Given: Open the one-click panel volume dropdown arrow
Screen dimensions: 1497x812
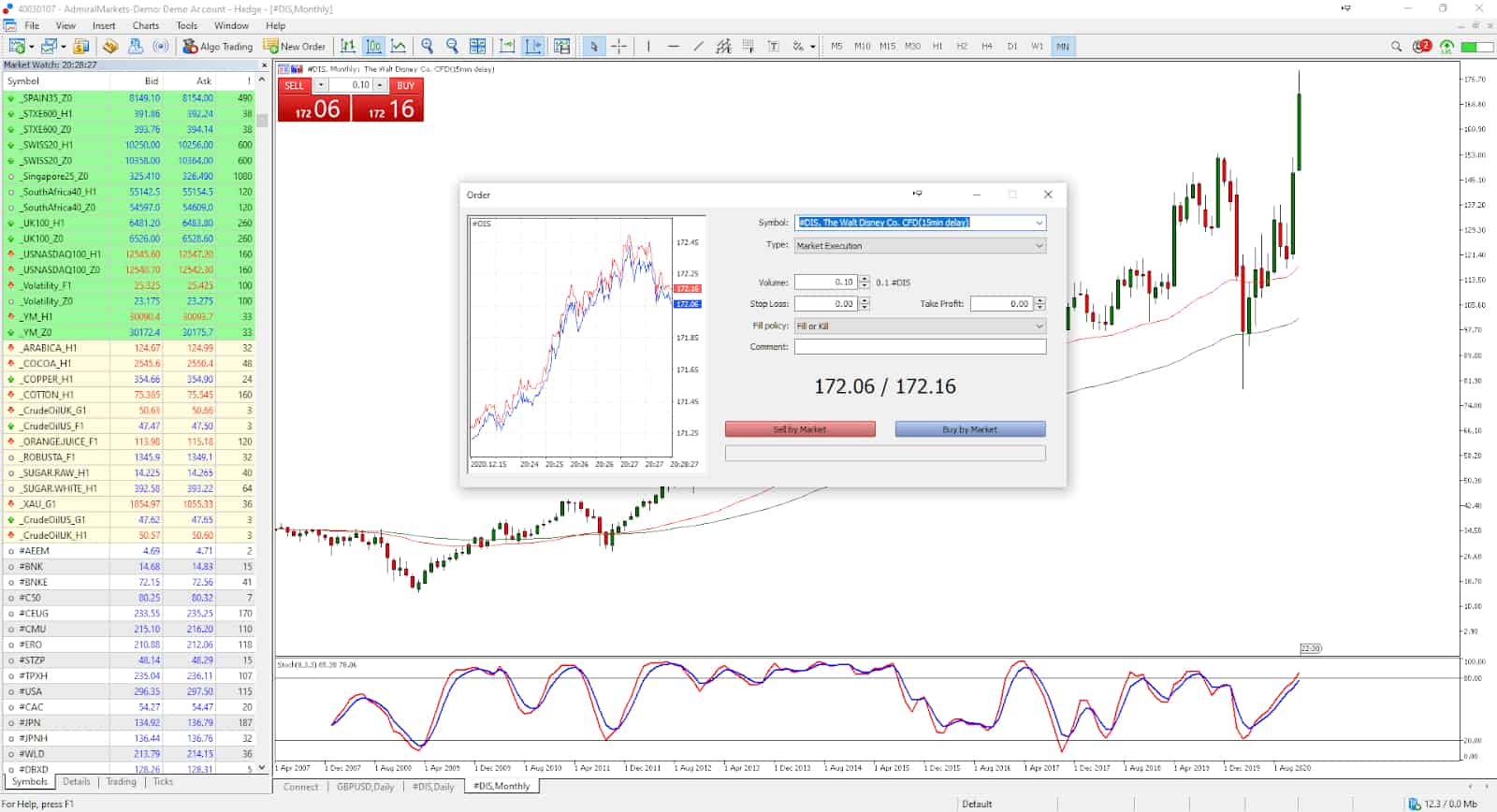Looking at the screenshot, I should [x=321, y=85].
